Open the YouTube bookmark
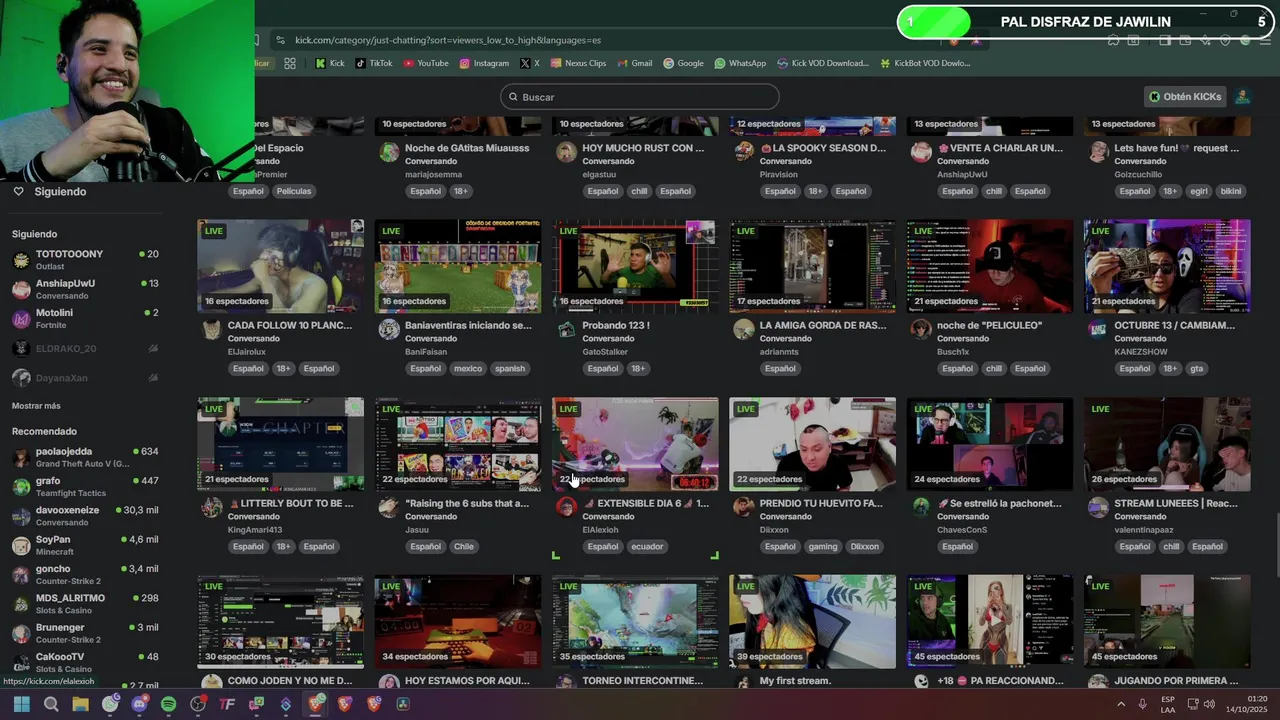 click(425, 63)
